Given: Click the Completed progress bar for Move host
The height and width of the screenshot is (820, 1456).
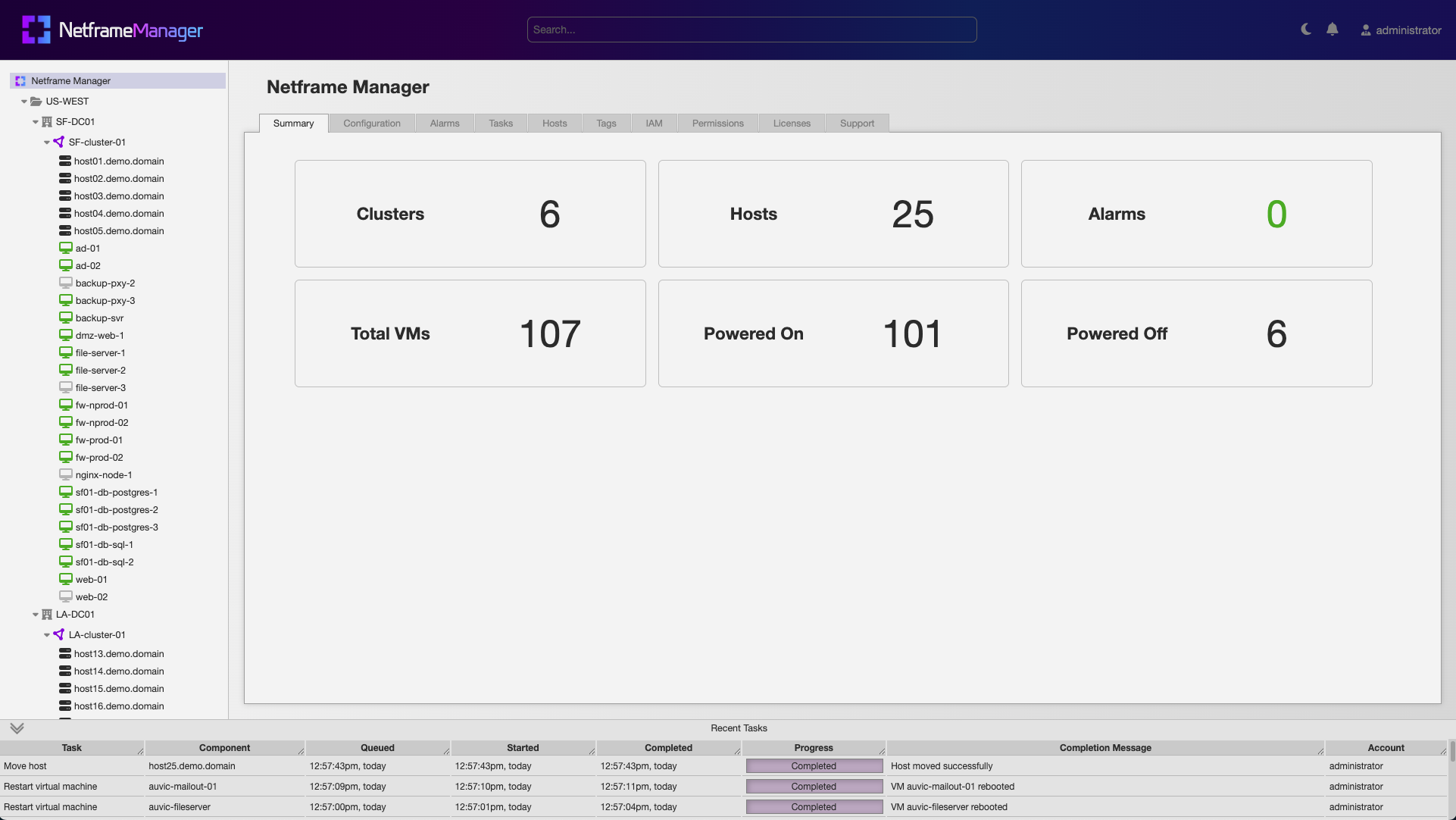Looking at the screenshot, I should coord(813,766).
